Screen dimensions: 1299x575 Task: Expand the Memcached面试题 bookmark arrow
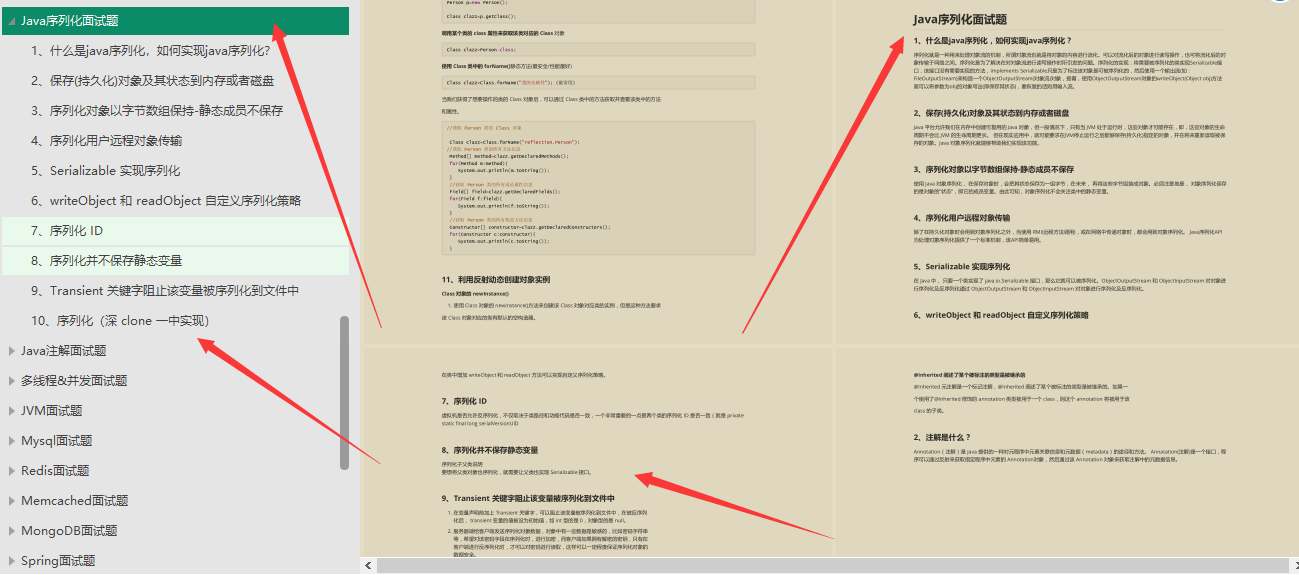(x=11, y=500)
